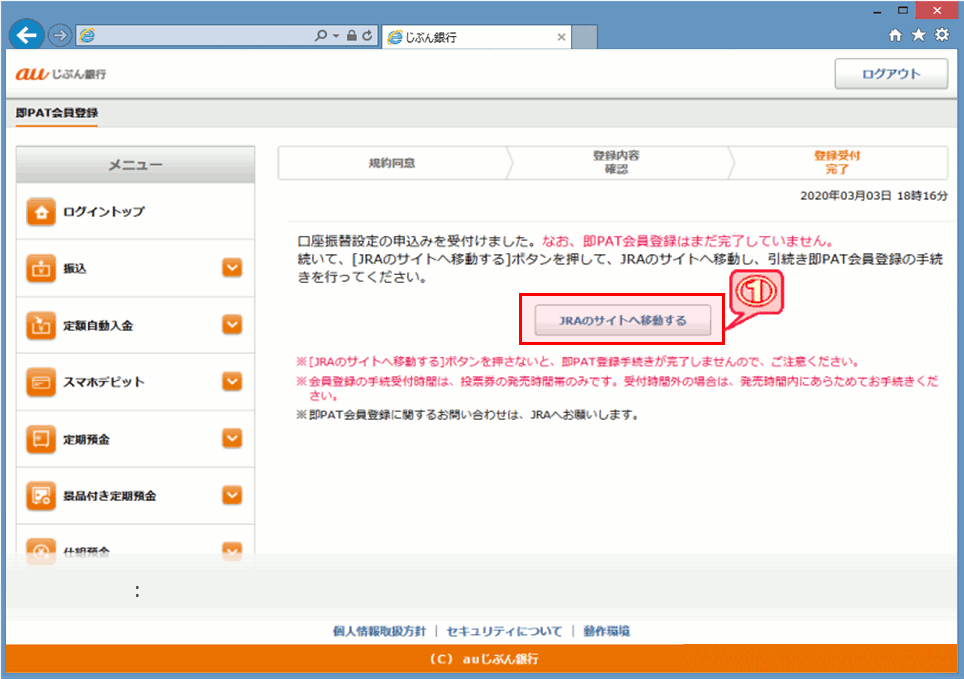
Task: Click the (C) auじぶん銀行 footer text
Action: pos(484,659)
